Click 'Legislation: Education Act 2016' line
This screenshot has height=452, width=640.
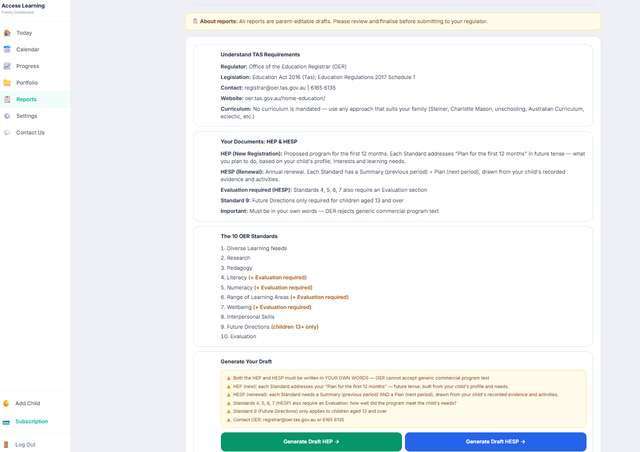click(318, 77)
